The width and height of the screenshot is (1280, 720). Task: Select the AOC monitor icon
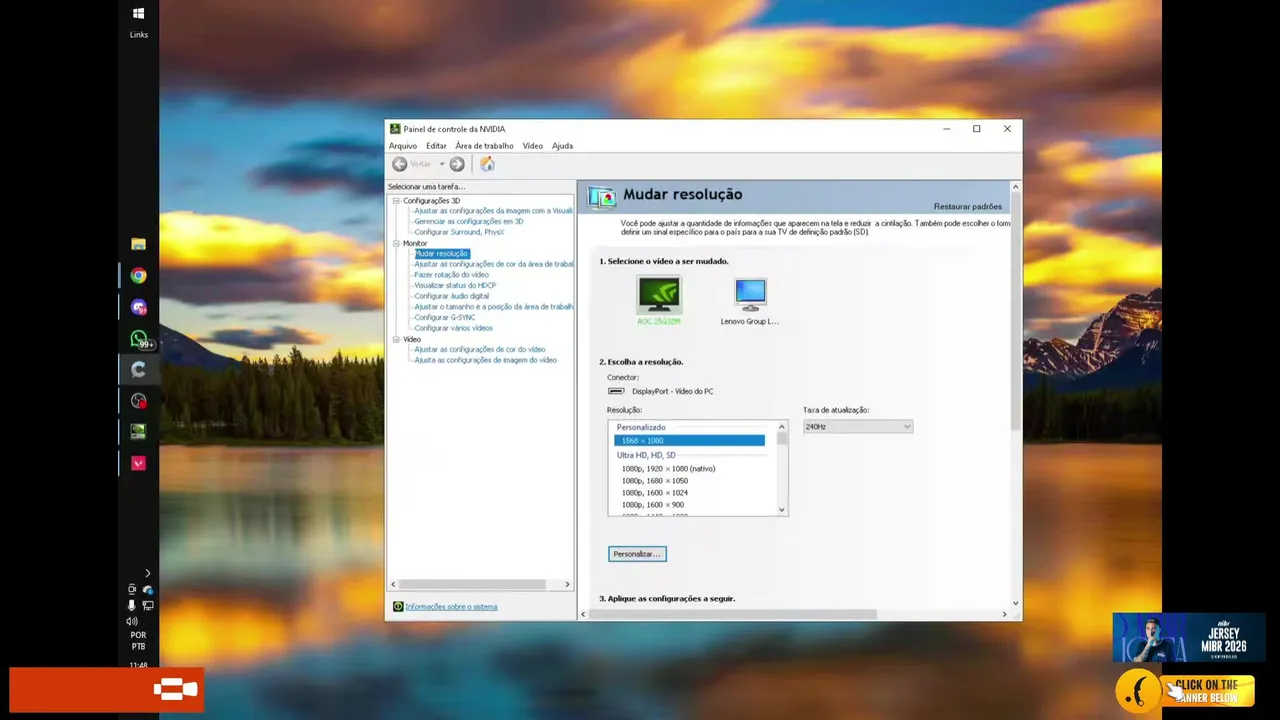tap(659, 294)
